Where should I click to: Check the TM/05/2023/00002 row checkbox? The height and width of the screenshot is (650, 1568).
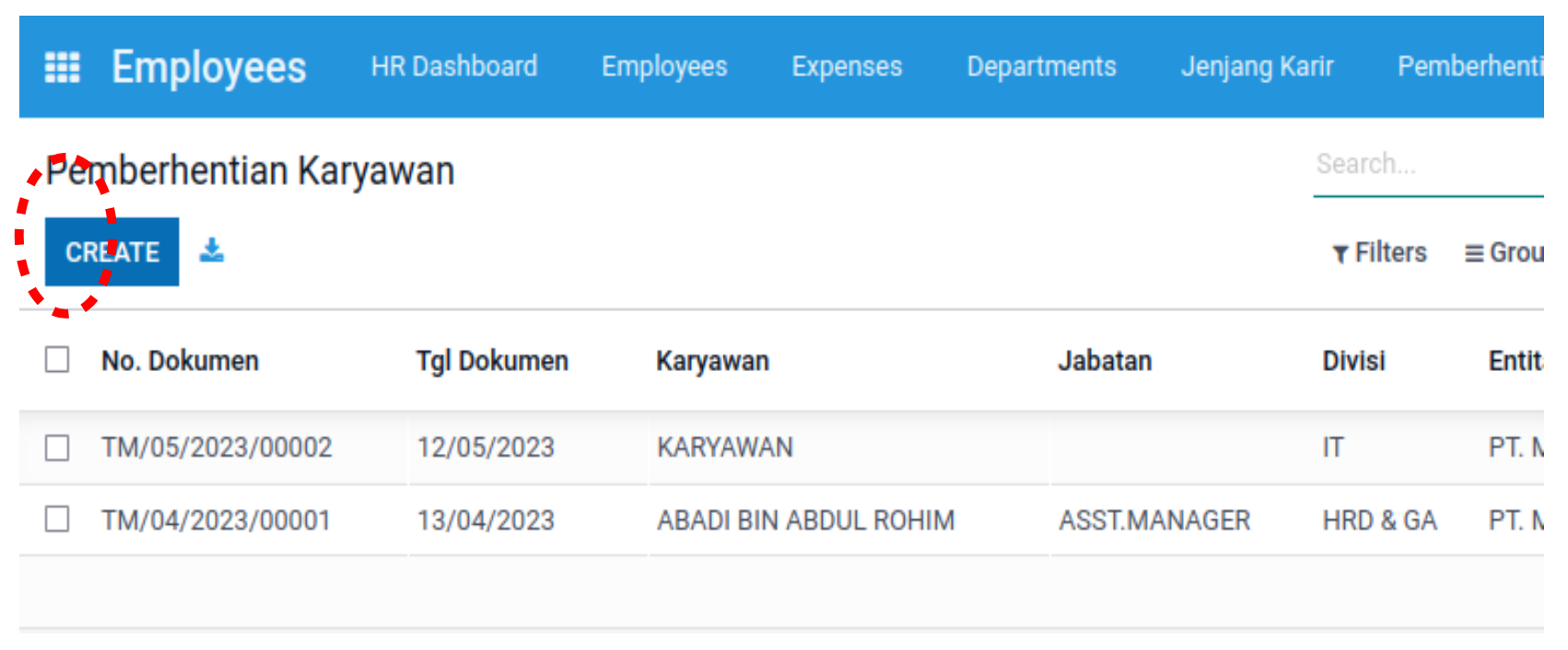(x=57, y=448)
